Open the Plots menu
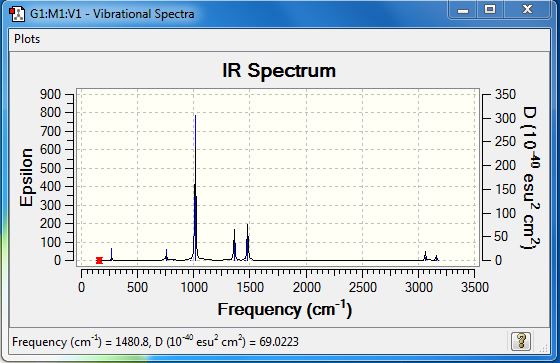Viewport: 560px width, 363px height. pyautogui.click(x=27, y=39)
